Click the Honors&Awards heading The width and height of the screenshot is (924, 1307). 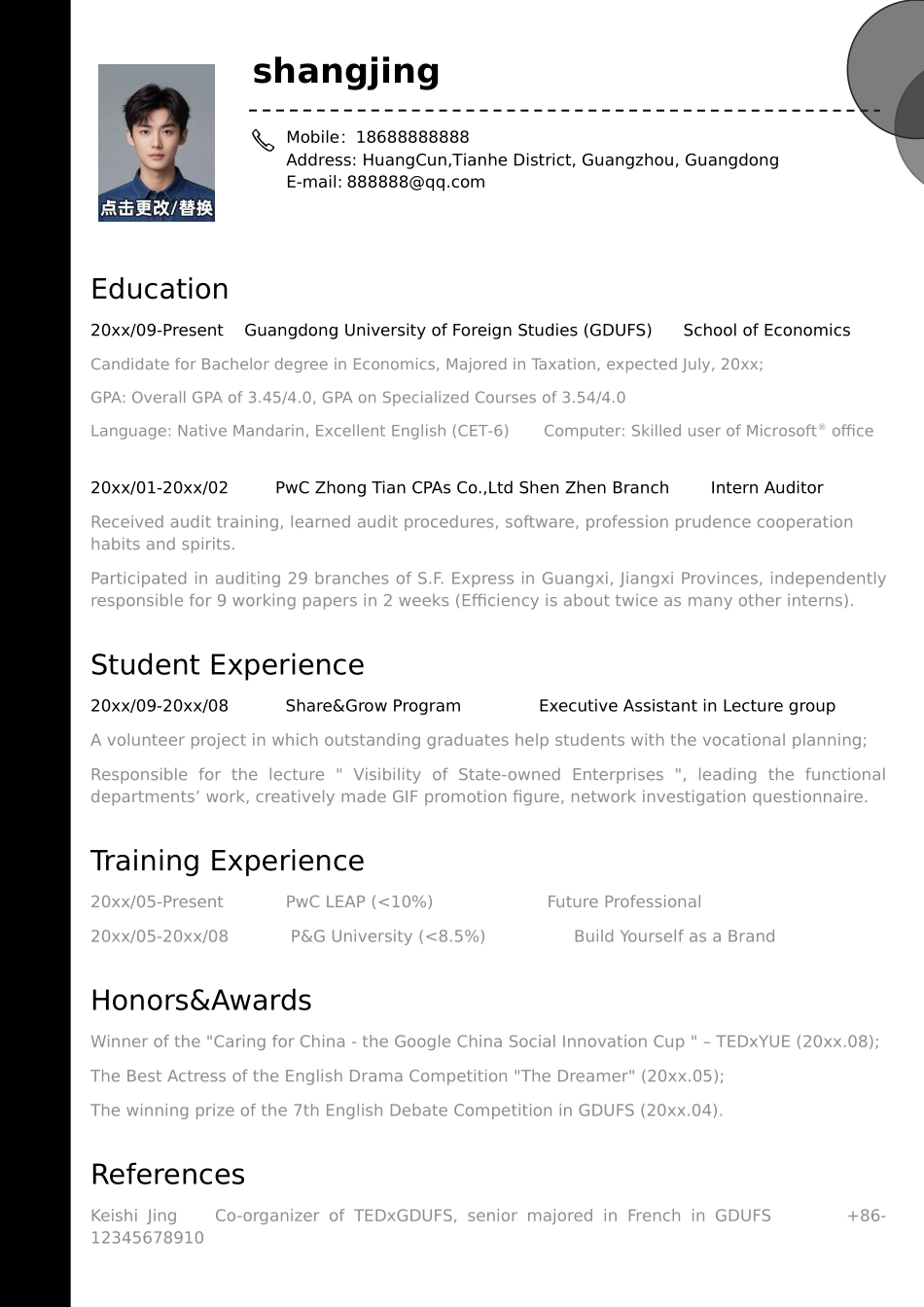pos(201,1000)
